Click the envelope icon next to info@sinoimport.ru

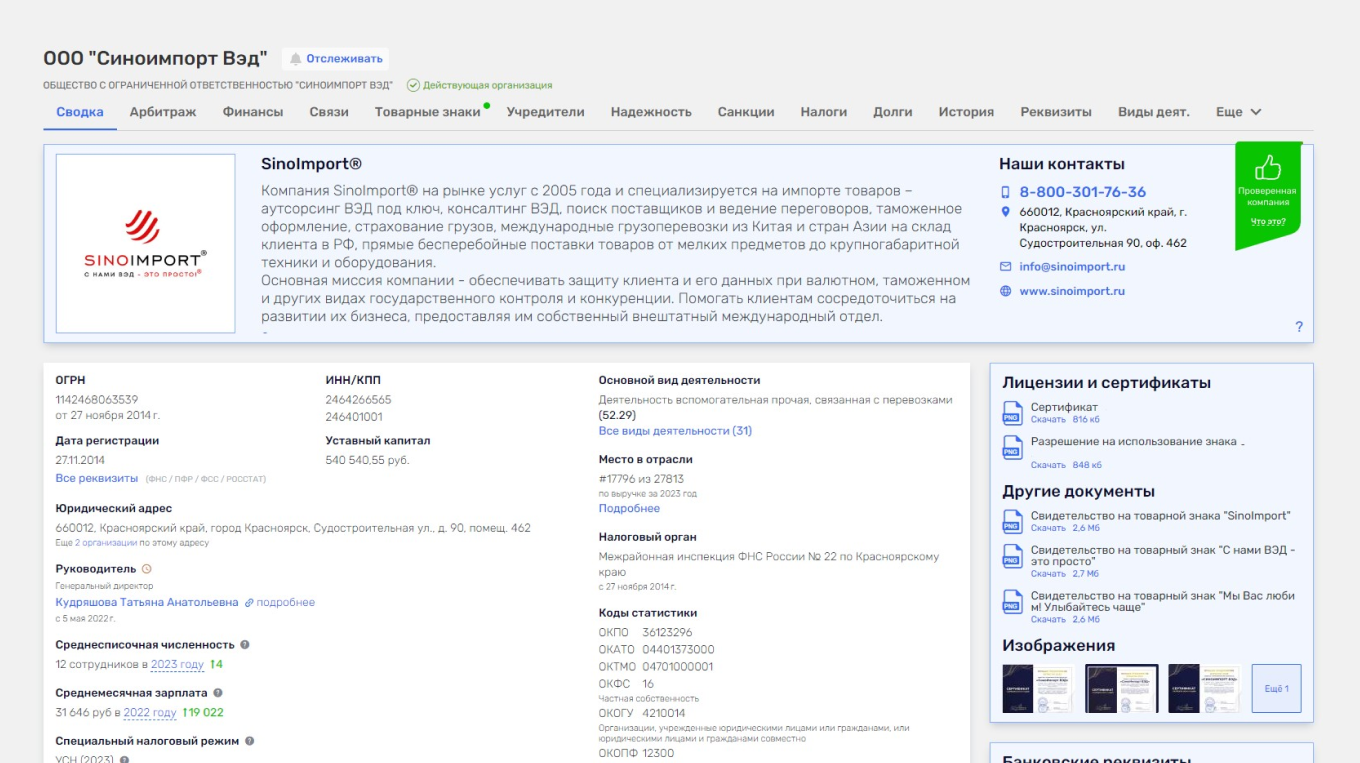coord(1004,266)
